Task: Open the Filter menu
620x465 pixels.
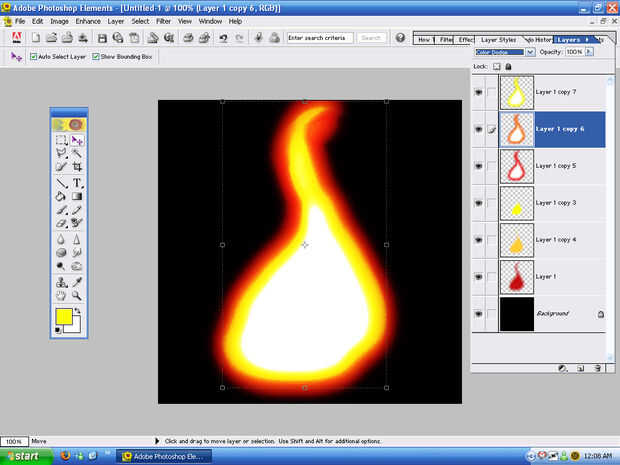Action: point(163,21)
